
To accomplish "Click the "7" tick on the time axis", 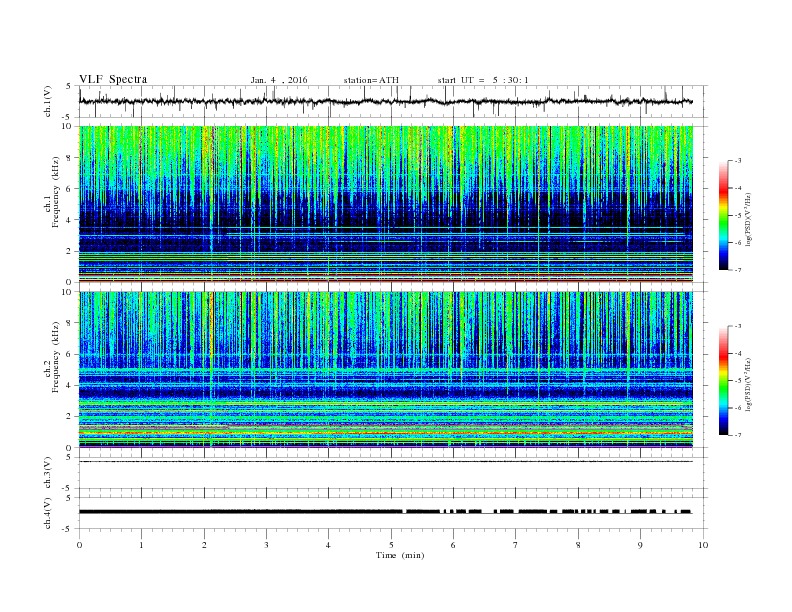I will pos(516,545).
